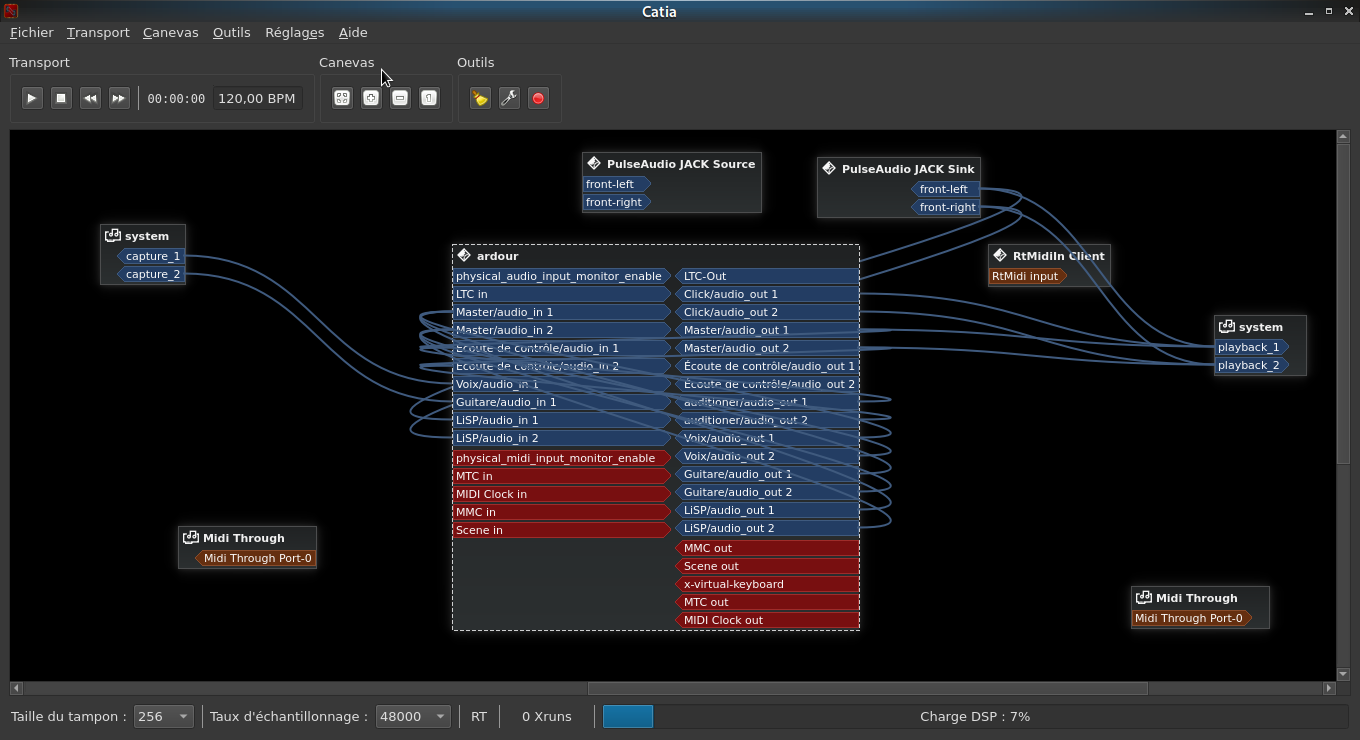This screenshot has height=740, width=1360.
Task: Click the 120,00 BPM tempo field
Action: (x=256, y=98)
